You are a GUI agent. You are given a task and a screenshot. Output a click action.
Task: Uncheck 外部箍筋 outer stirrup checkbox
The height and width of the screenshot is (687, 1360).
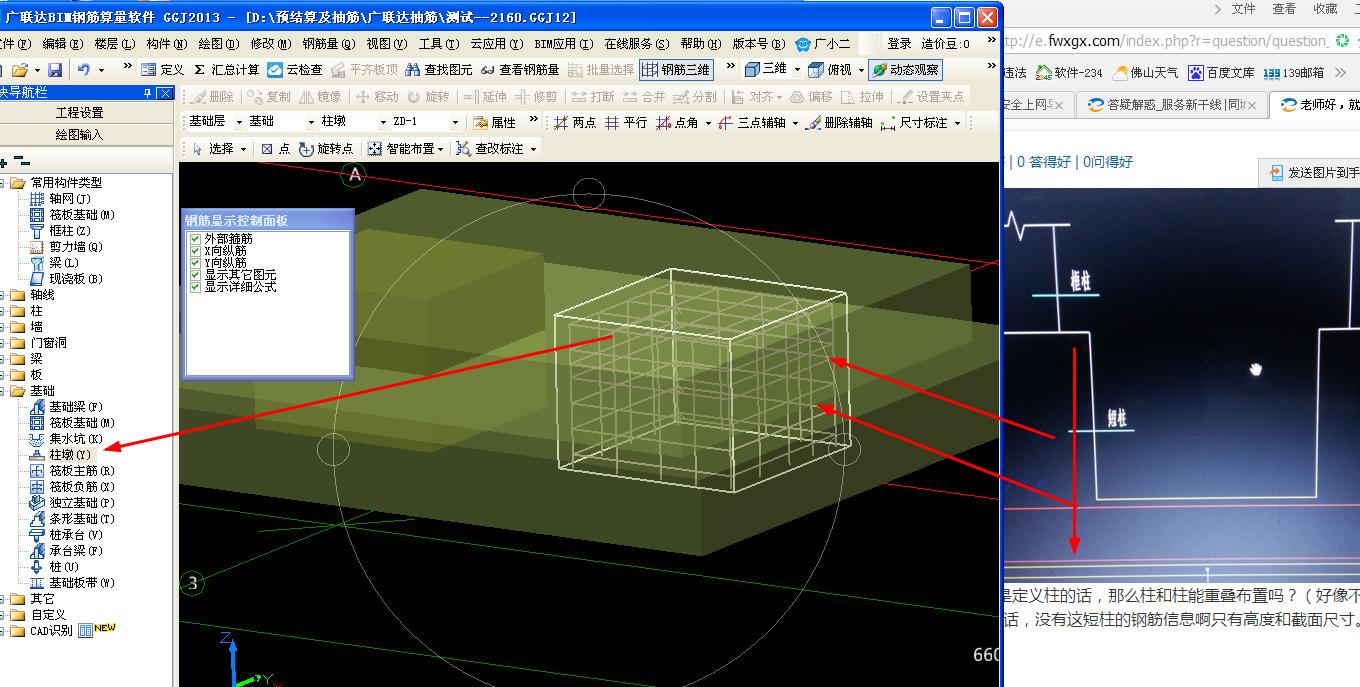[x=196, y=239]
